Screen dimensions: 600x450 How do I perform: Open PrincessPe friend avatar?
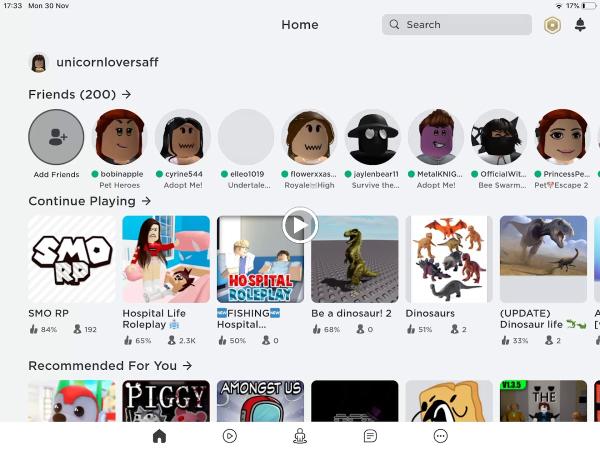pyautogui.click(x=562, y=137)
